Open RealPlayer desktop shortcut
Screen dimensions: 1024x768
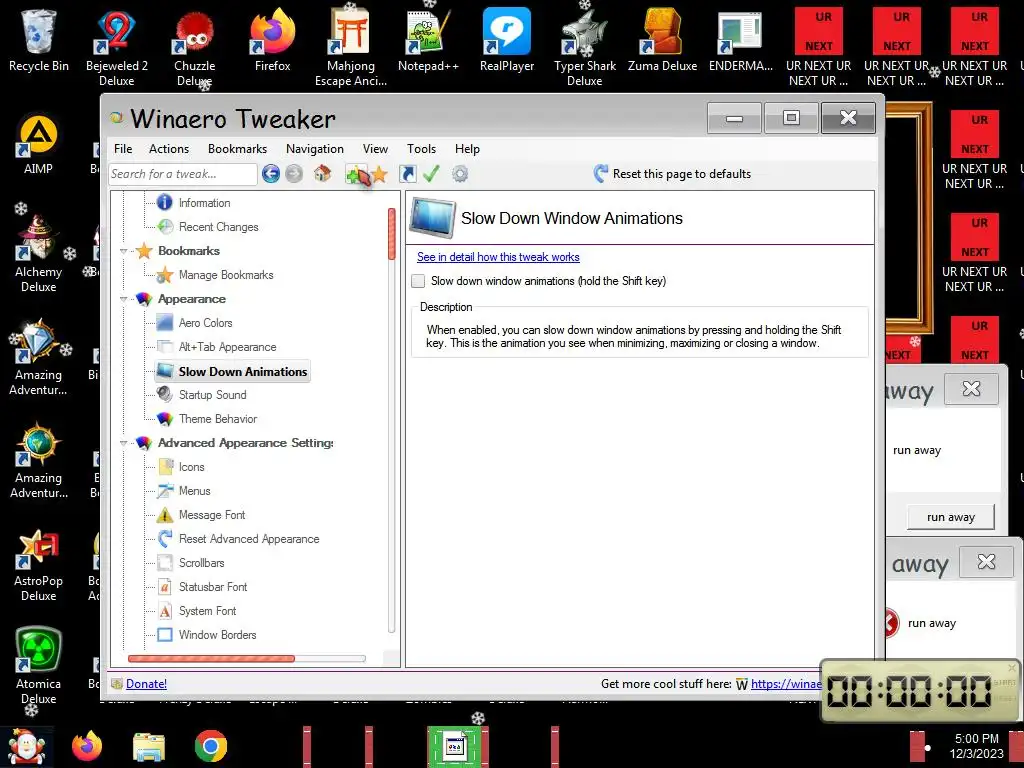pos(507,40)
